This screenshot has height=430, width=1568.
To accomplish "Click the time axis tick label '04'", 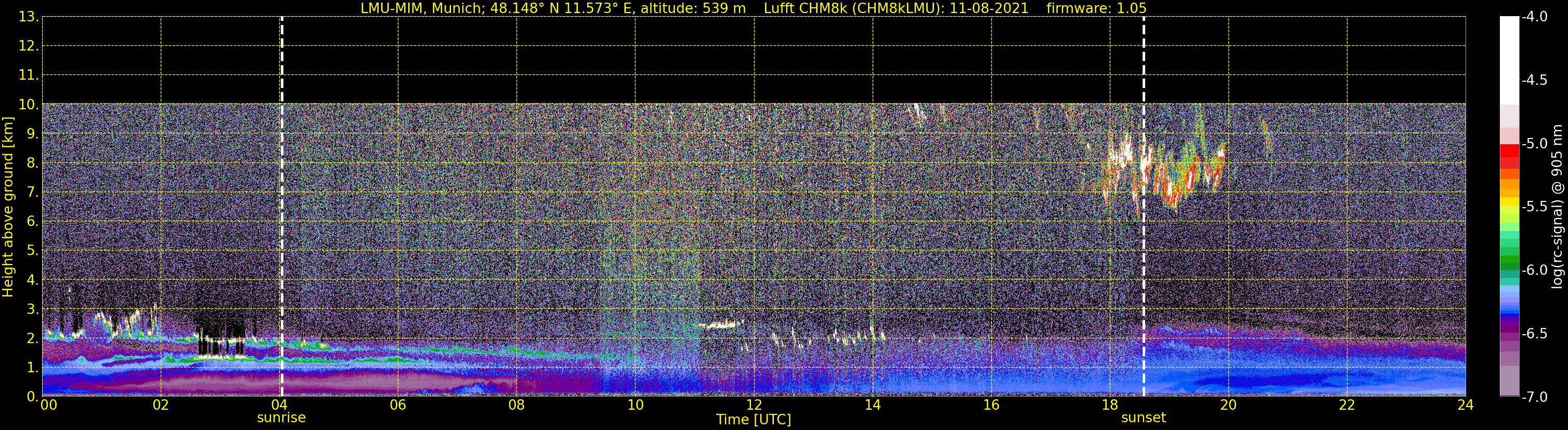I will (279, 406).
